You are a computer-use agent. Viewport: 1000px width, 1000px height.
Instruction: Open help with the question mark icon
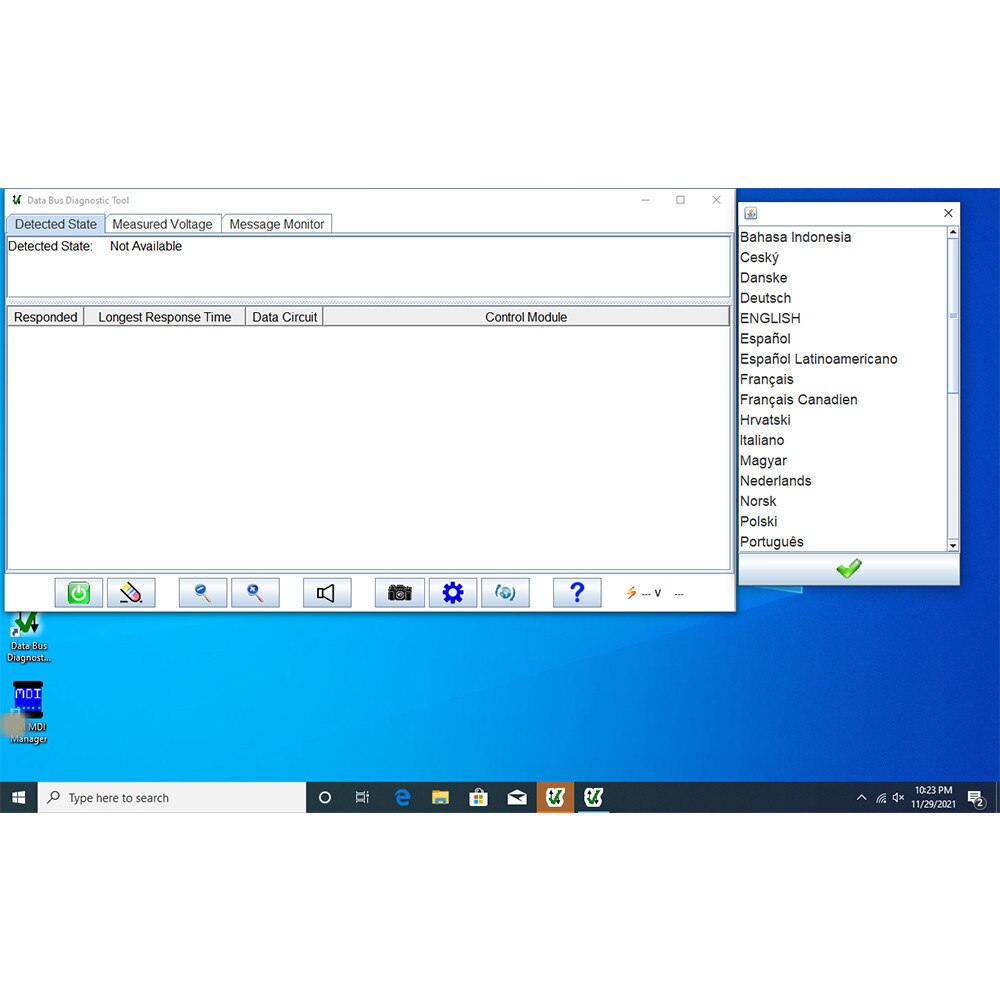click(x=577, y=592)
